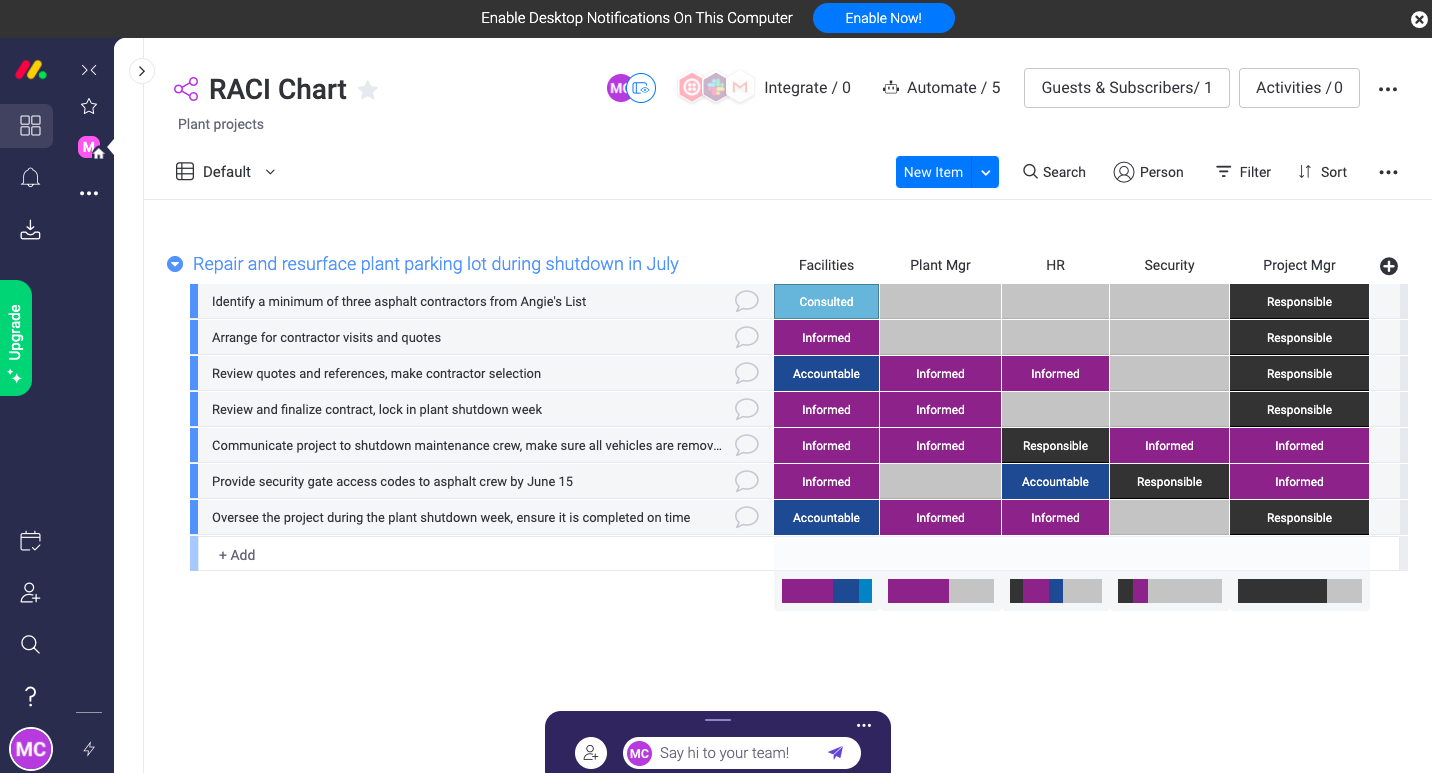Collapse the parking lot group with arrow
The width and height of the screenshot is (1432, 773).
[x=175, y=264]
